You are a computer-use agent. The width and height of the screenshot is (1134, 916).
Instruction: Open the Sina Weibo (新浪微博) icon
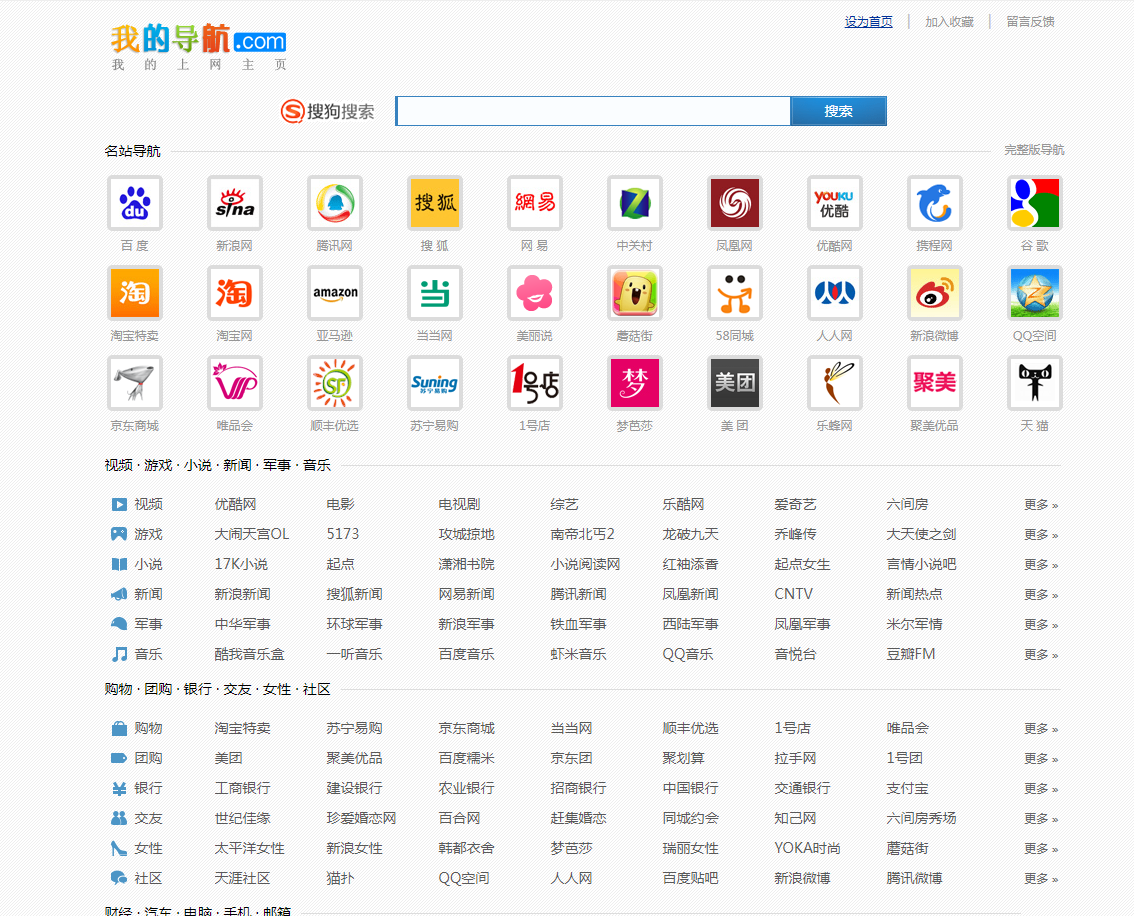[934, 293]
